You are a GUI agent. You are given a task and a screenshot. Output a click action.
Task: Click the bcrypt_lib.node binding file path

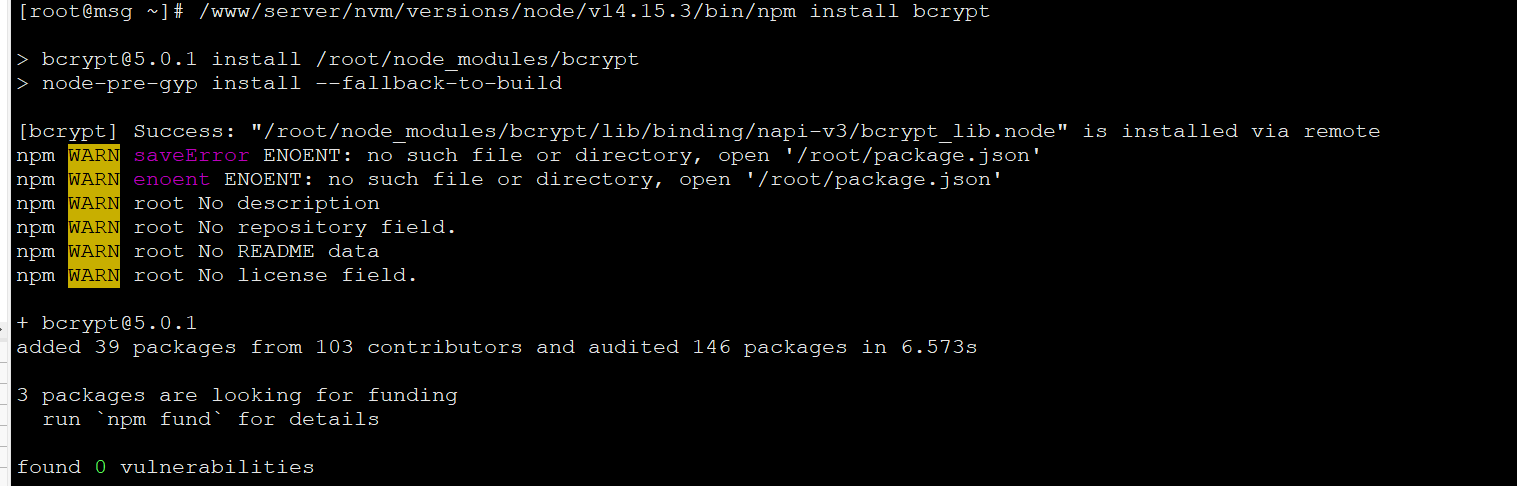660,131
